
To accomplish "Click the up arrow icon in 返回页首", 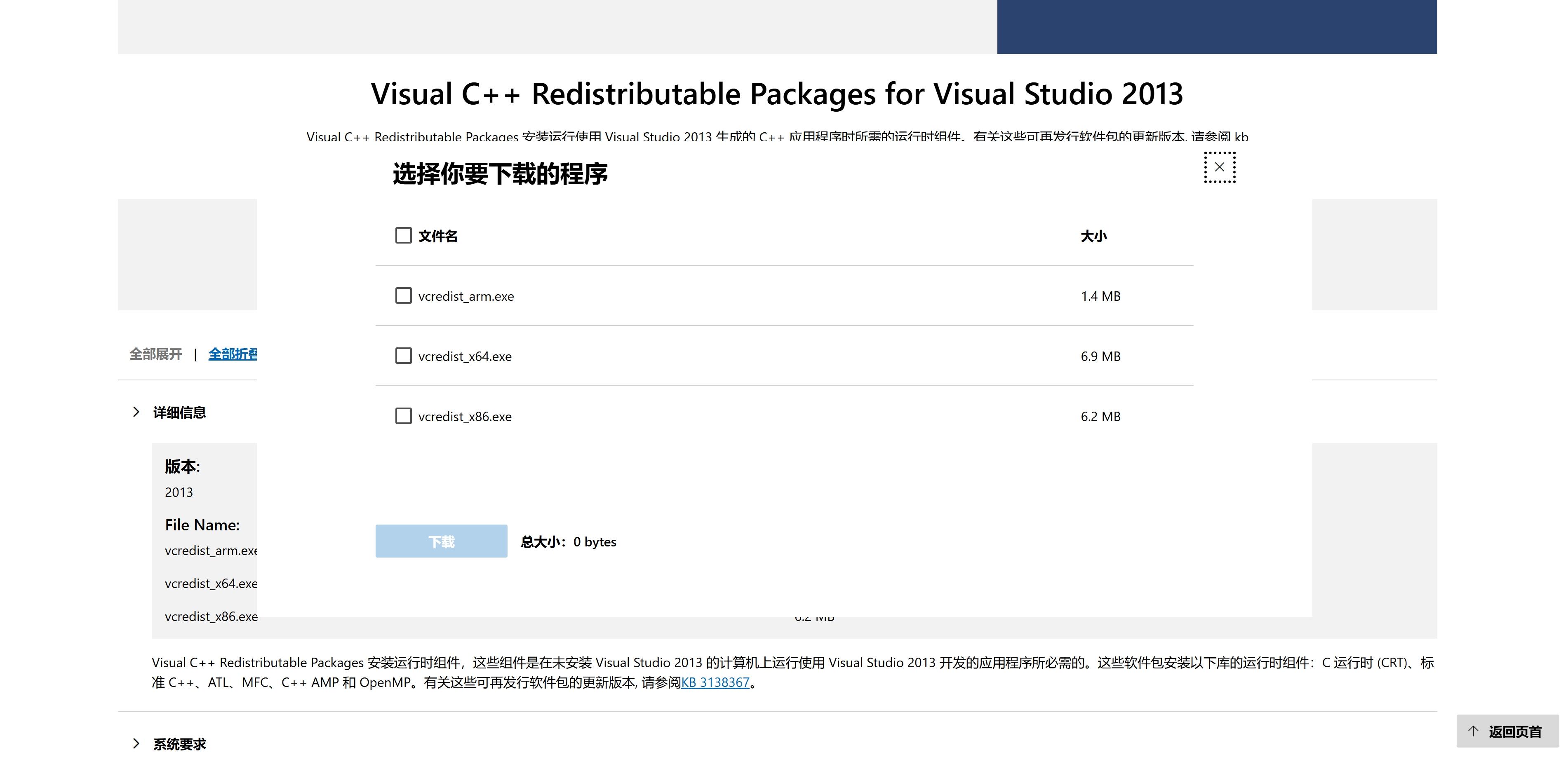I will (1473, 731).
